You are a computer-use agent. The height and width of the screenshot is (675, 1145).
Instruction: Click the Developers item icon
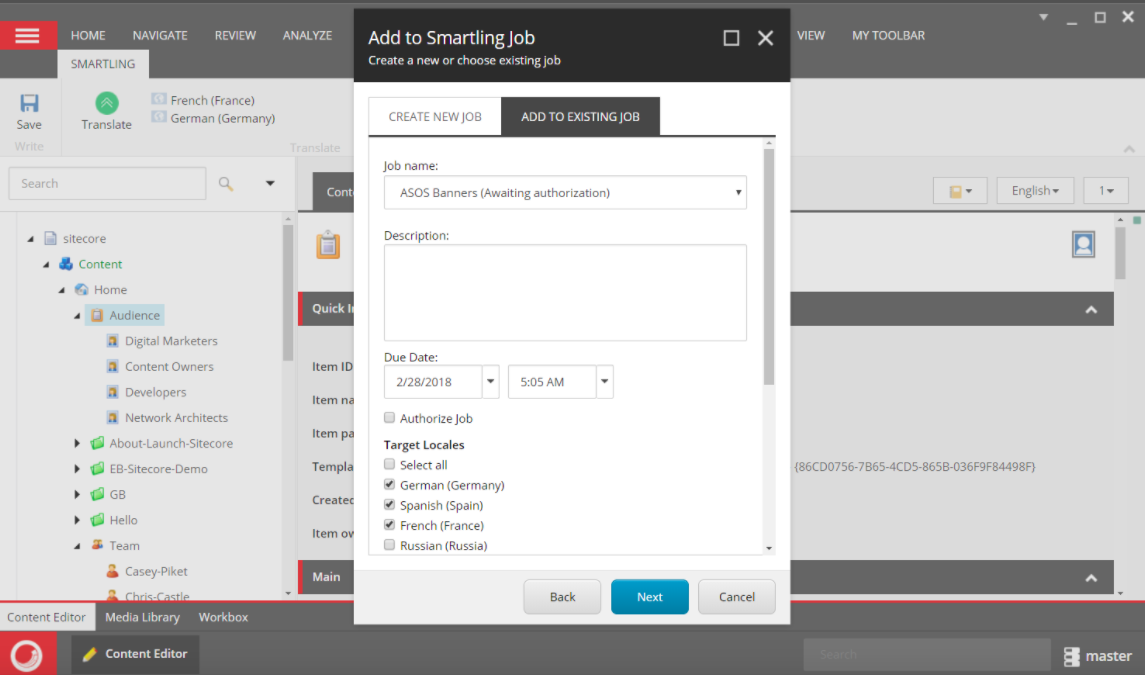pyautogui.click(x=112, y=392)
